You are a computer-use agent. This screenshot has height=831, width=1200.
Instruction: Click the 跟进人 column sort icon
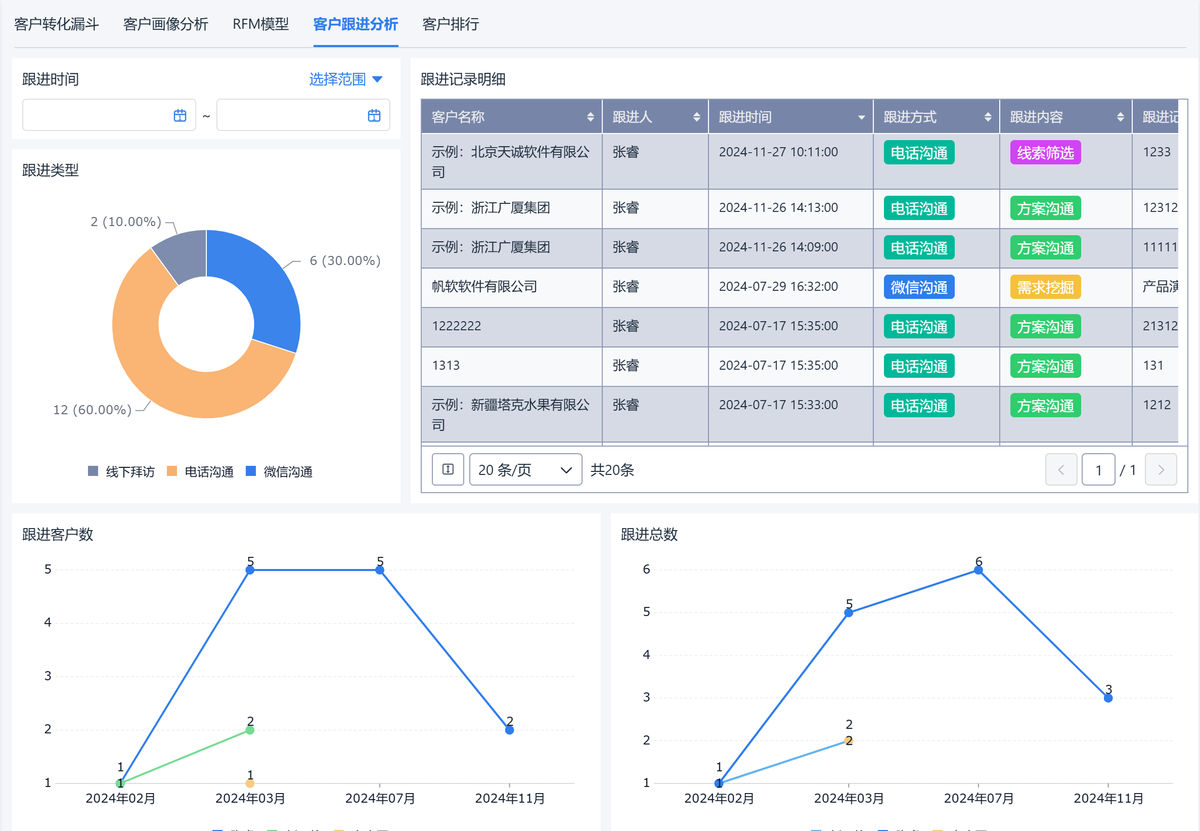(x=697, y=118)
